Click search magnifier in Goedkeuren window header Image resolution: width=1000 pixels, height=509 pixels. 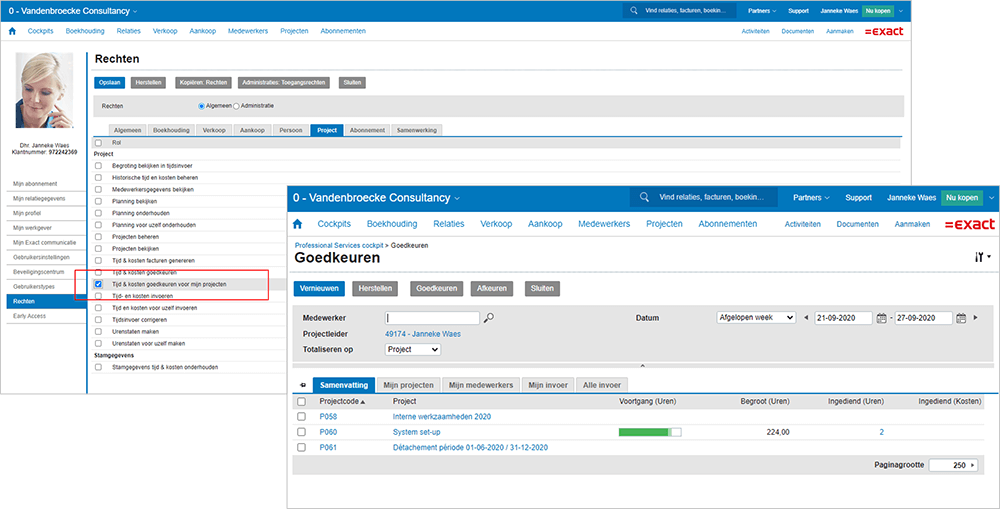[x=644, y=197]
